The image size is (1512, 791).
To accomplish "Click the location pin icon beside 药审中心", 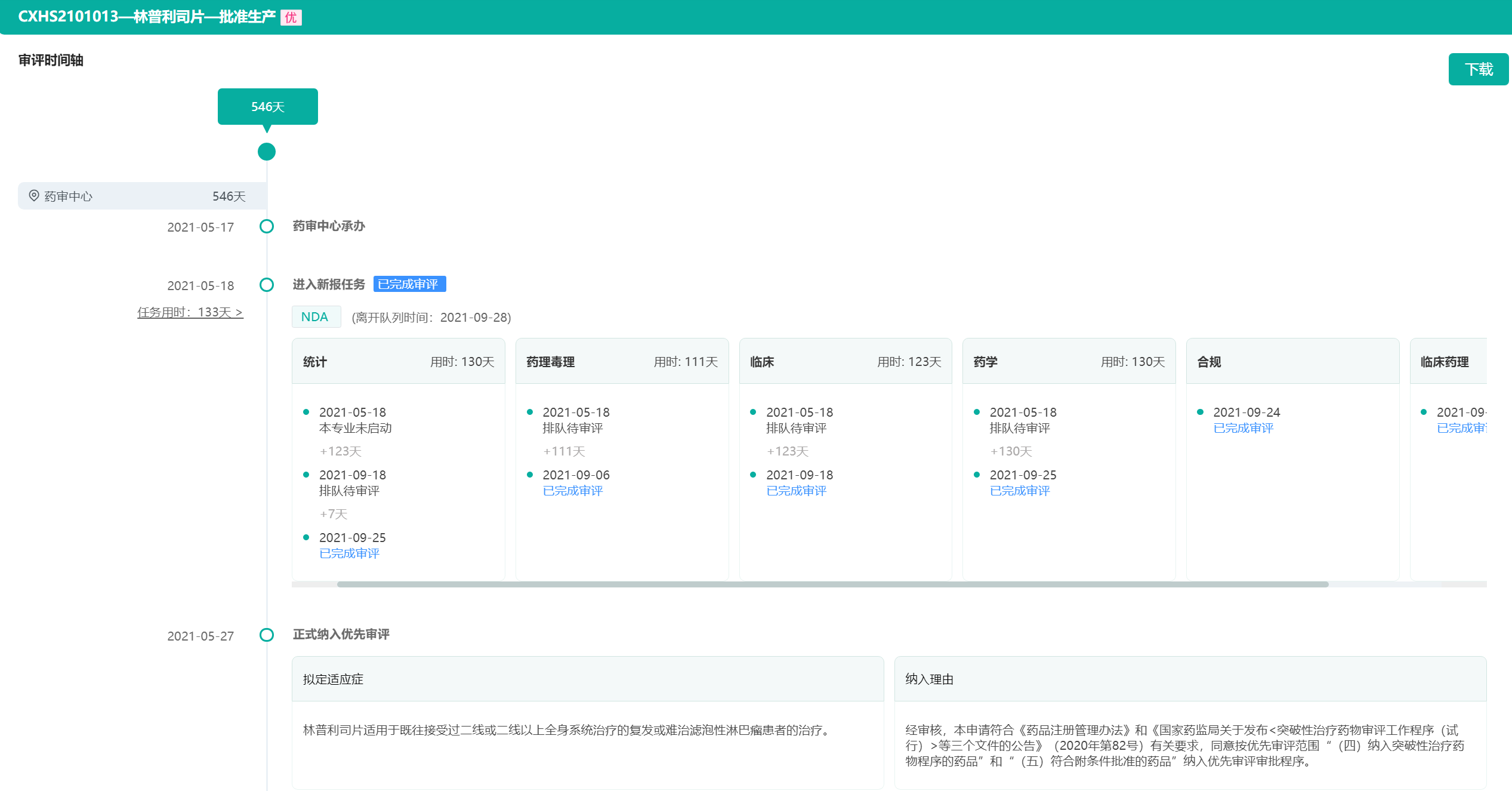I will (x=34, y=196).
